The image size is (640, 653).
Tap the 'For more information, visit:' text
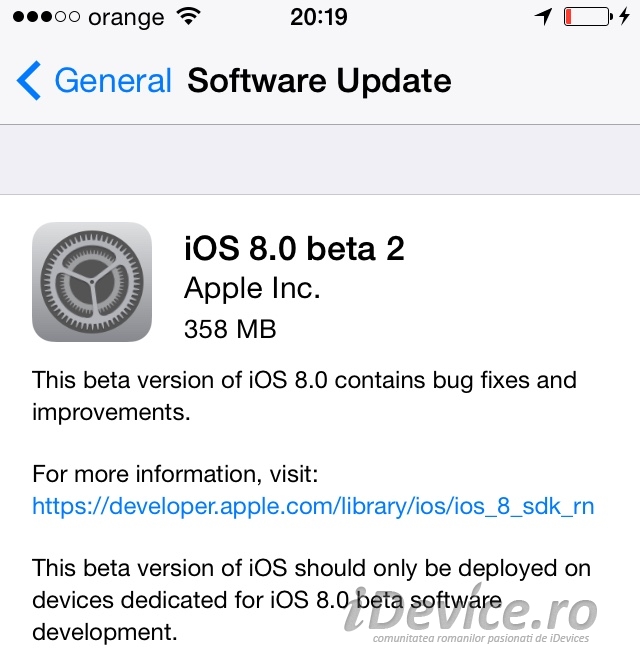click(175, 474)
